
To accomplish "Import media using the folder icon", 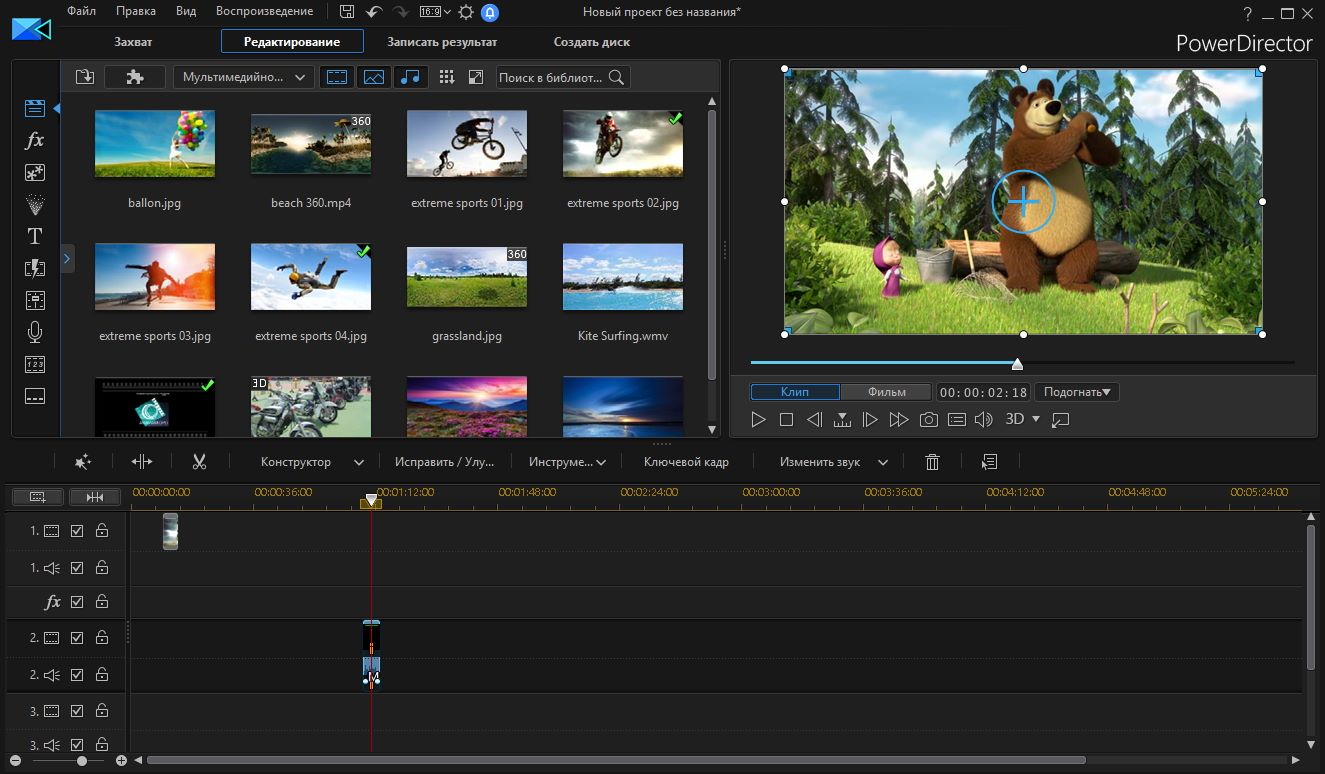I will [85, 77].
